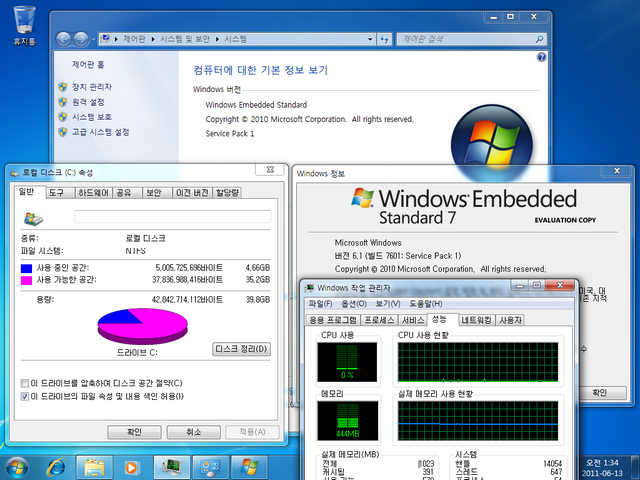
Task: Select the 일반 tab in disk properties
Action: click(29, 192)
